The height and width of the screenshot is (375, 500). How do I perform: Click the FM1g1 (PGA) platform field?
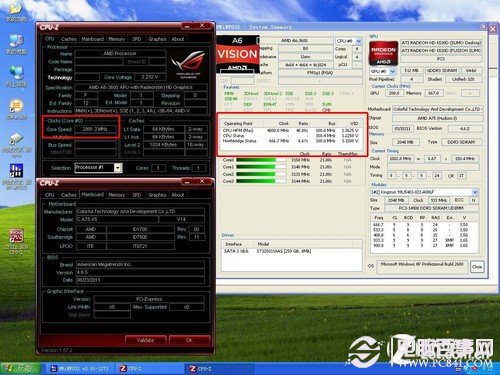pyautogui.click(x=320, y=73)
